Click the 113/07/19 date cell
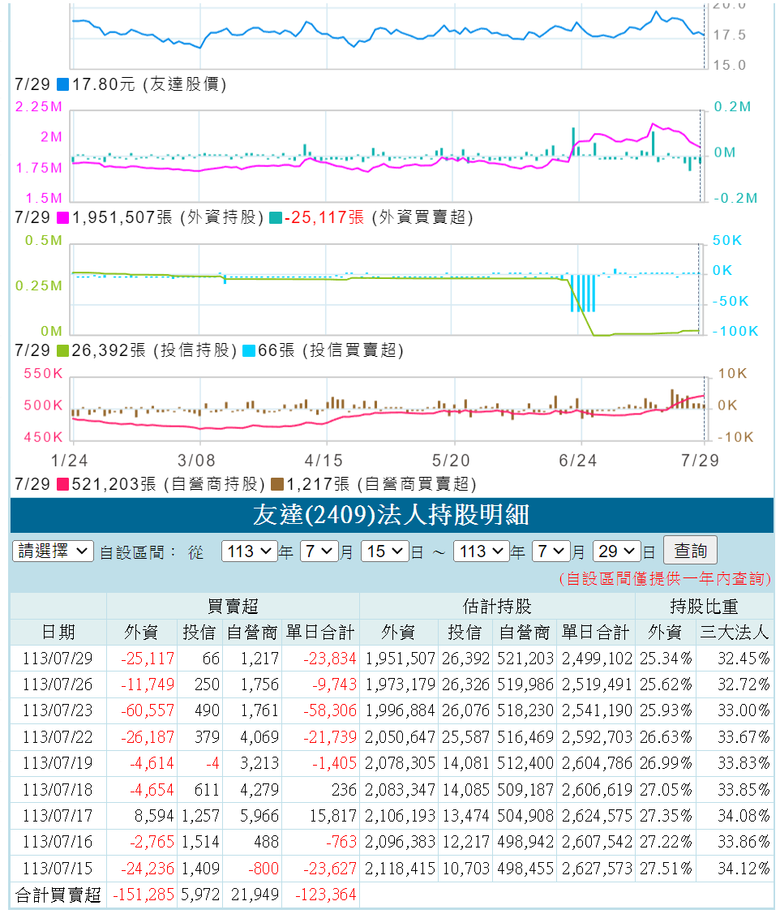Screen dimensions: 780x914 tap(58, 763)
